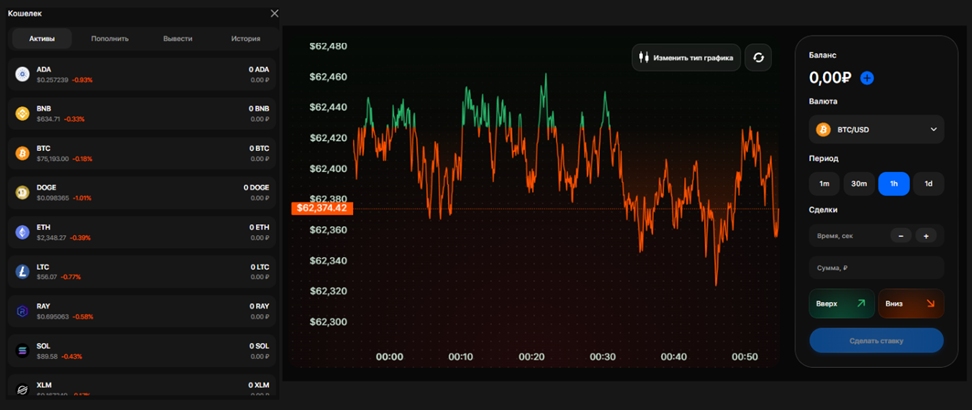Increase time with the plus stepper
972x410 pixels.
tap(926, 236)
